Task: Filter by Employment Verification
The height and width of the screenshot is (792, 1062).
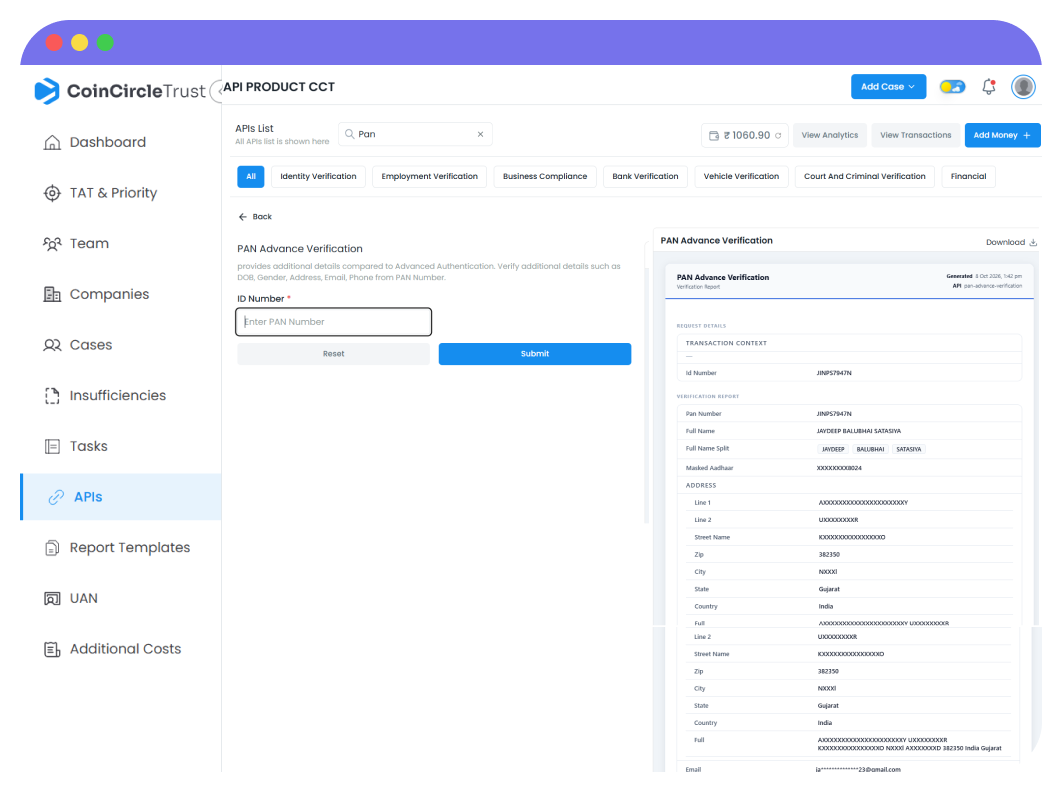Action: (429, 177)
